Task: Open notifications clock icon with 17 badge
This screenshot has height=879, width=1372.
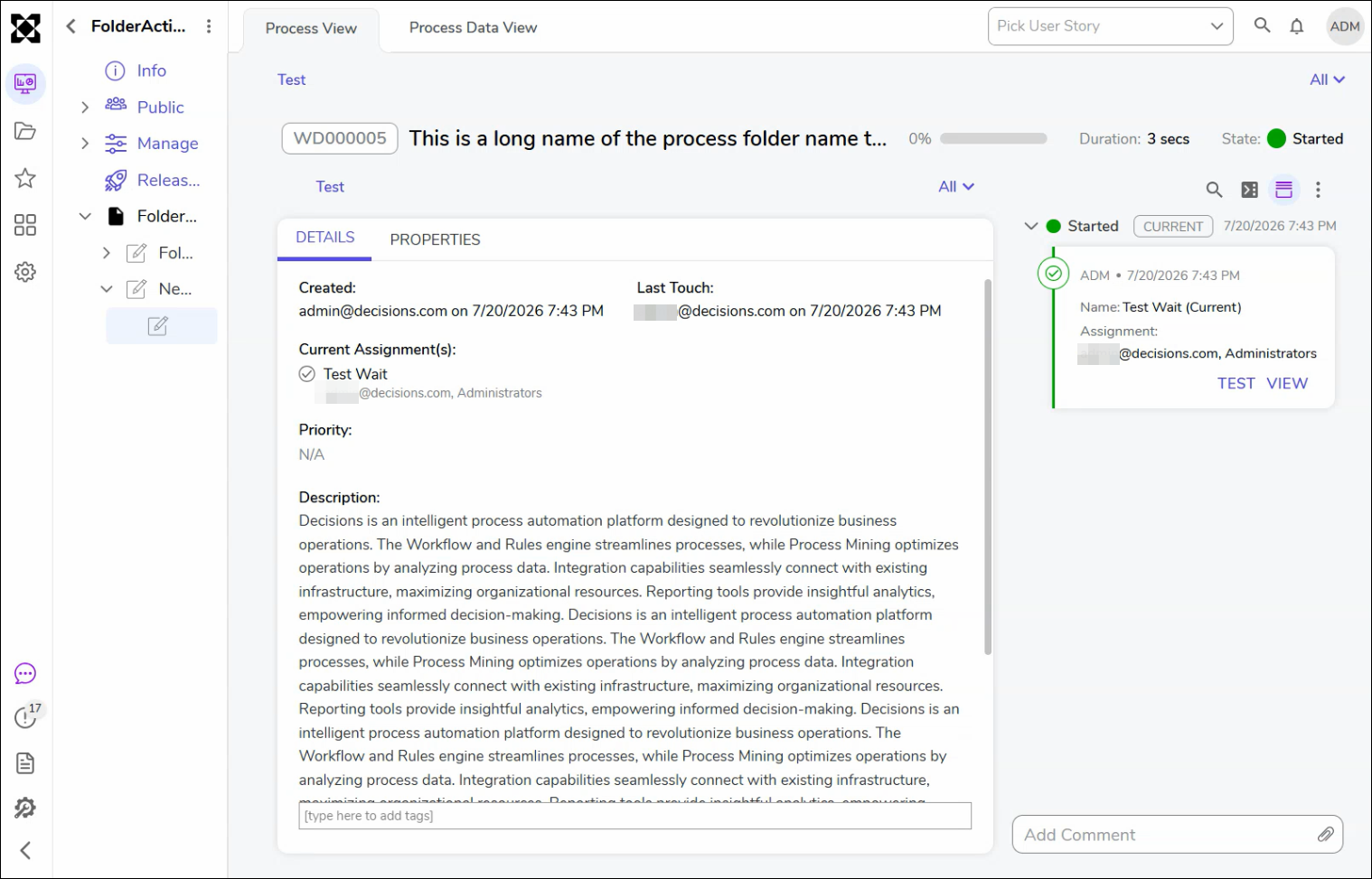Action: tap(26, 717)
